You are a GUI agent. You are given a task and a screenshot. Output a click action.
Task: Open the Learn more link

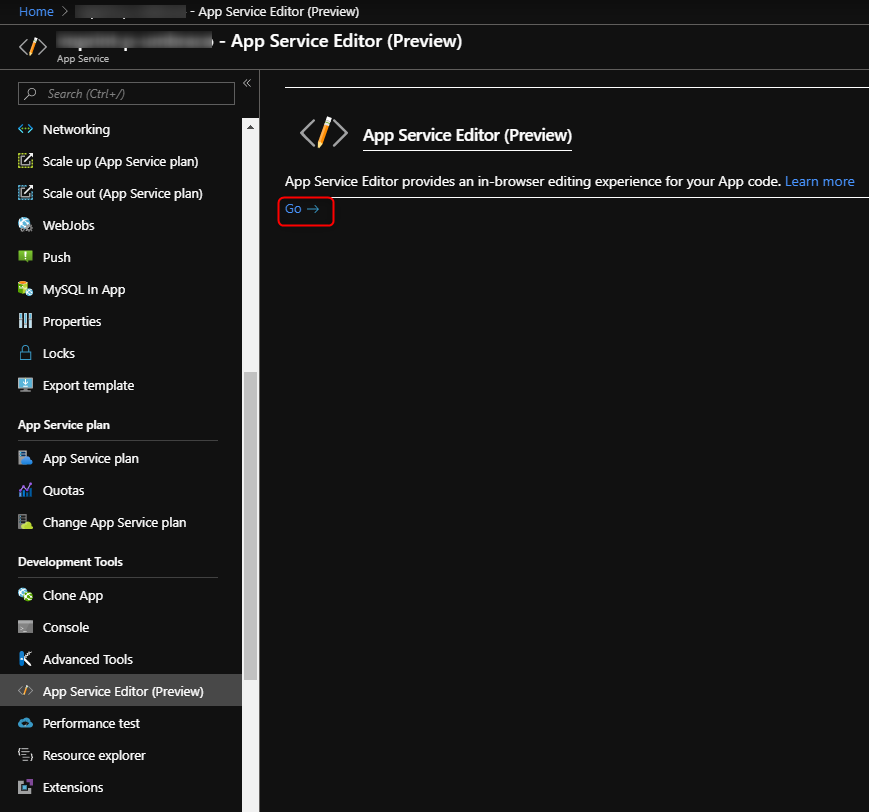click(819, 181)
